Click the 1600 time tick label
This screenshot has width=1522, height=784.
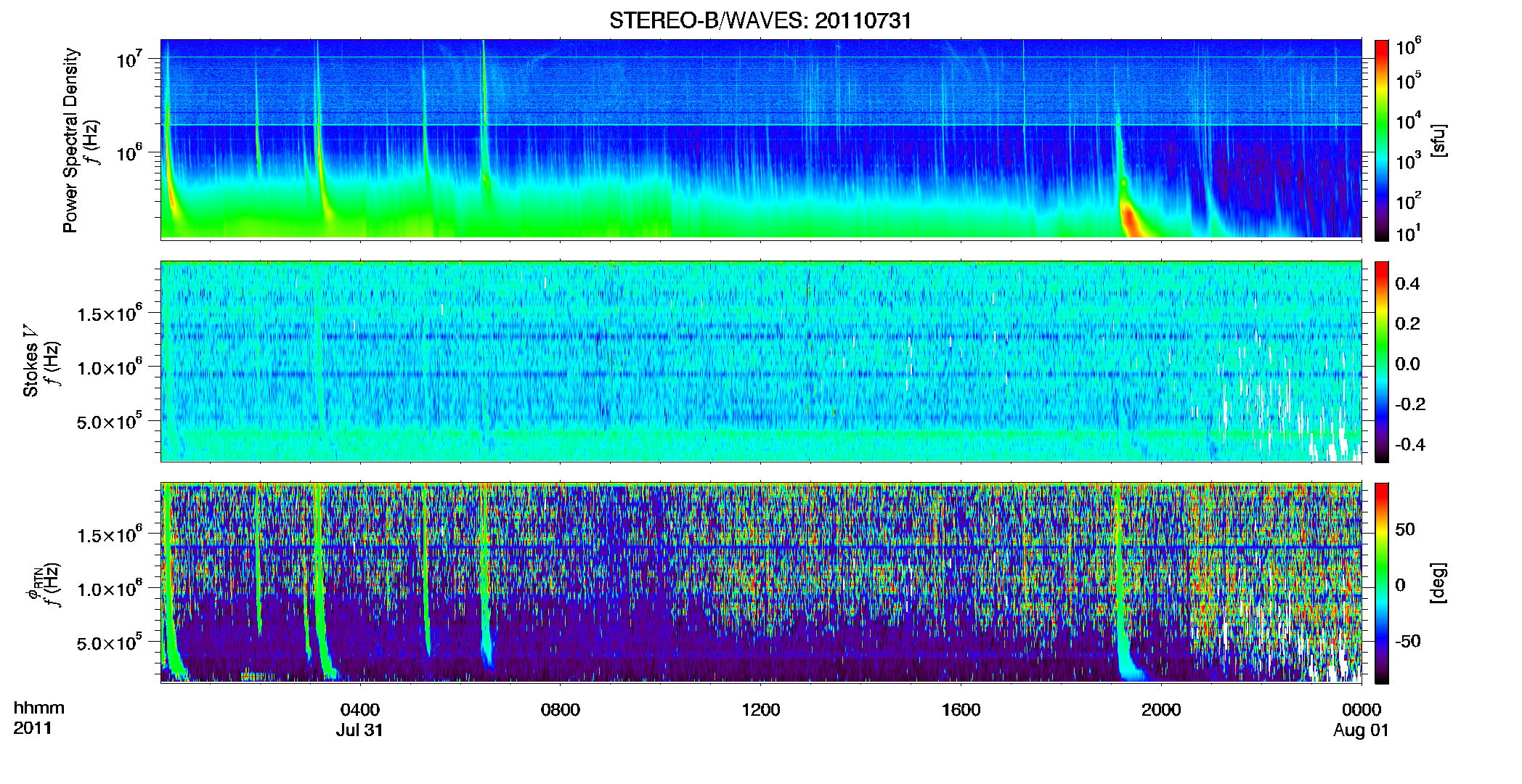click(961, 710)
